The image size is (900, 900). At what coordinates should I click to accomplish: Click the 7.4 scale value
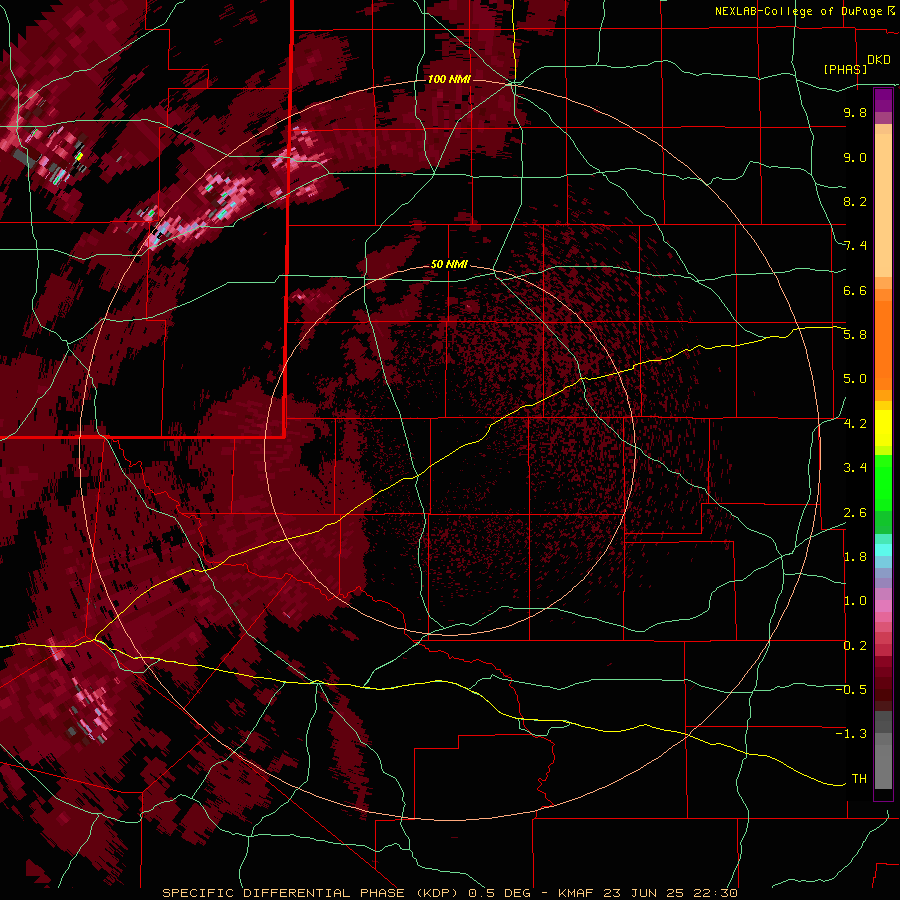point(855,246)
